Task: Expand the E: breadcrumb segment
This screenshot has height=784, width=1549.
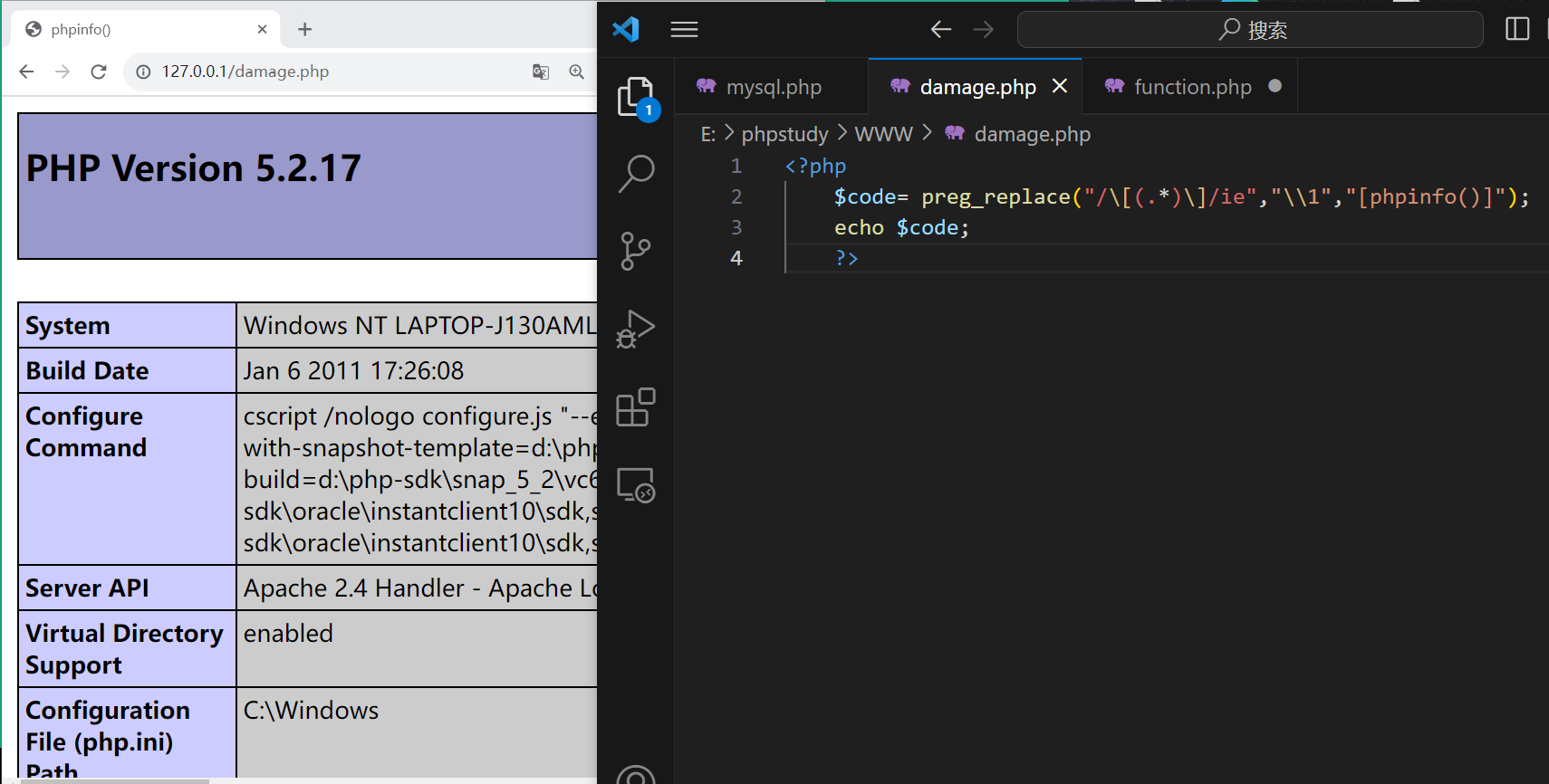Action: tap(708, 134)
